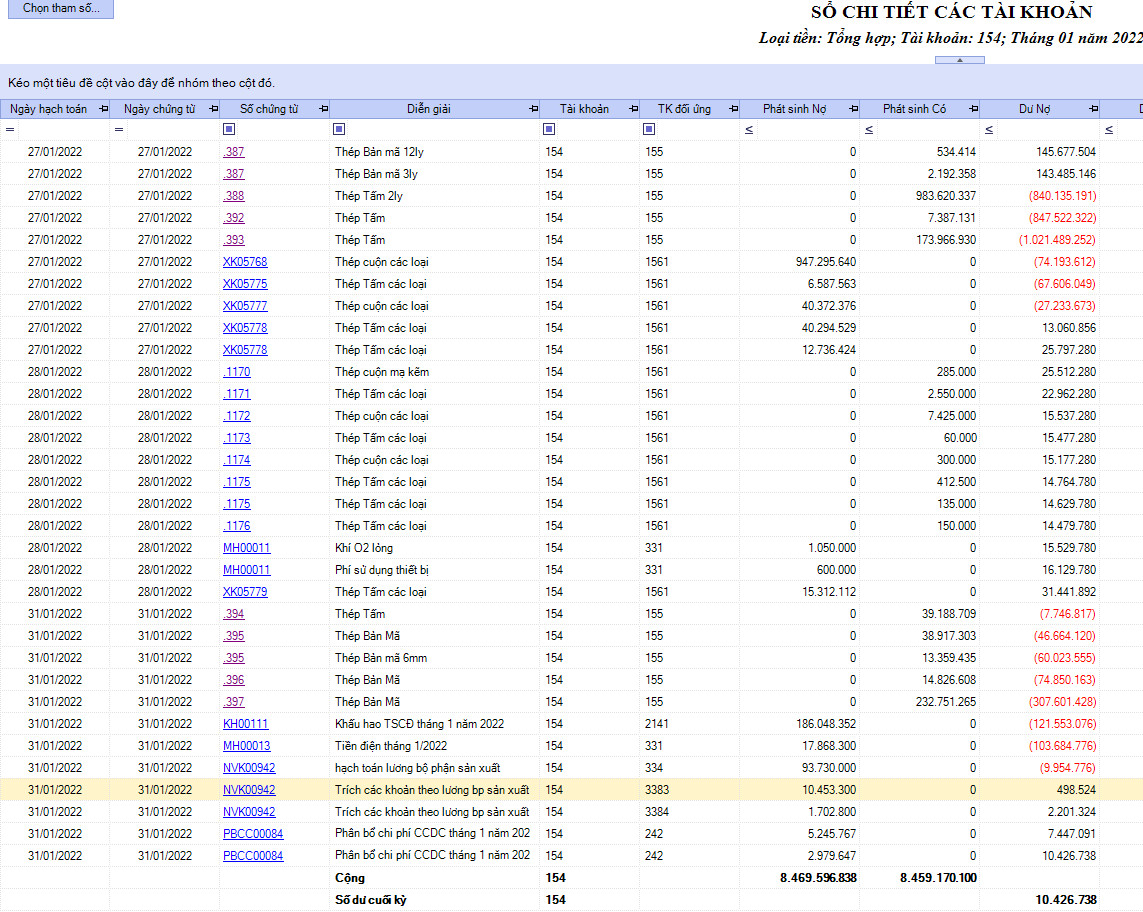
Task: Open ≤ filter operator for Phát sinh Có
Action: (x=869, y=130)
